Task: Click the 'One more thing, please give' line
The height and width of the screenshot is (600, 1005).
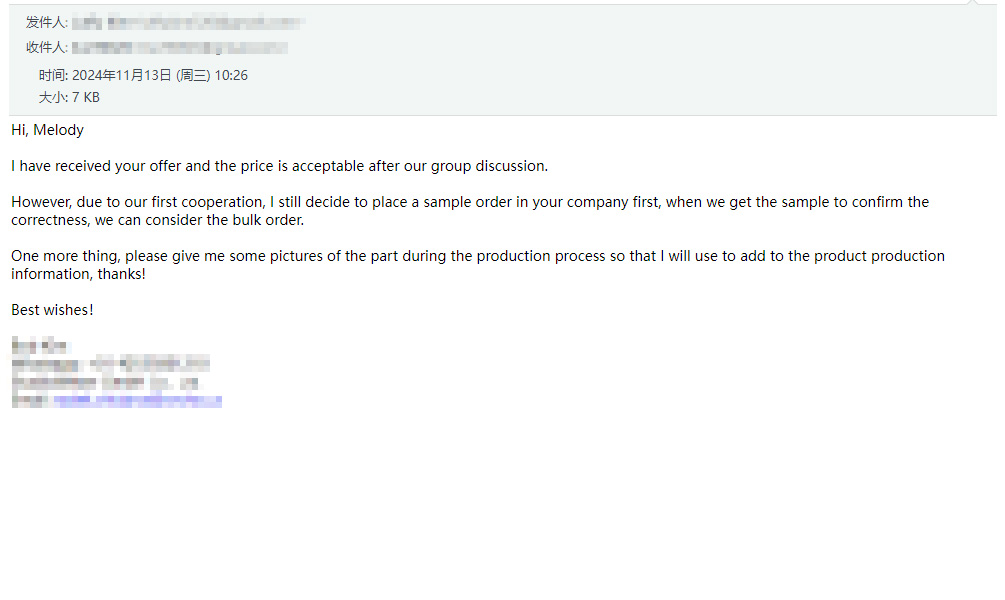Action: (478, 256)
